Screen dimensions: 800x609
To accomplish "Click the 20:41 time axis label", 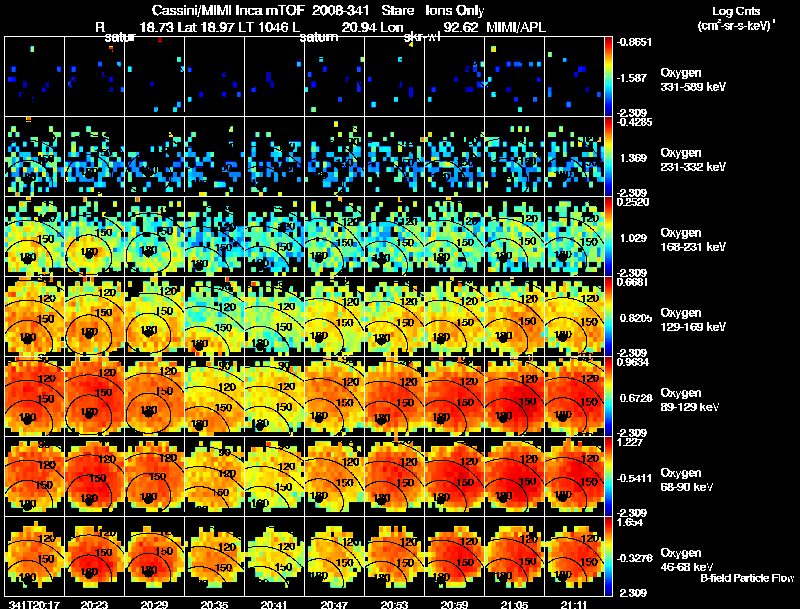I will pos(274,604).
